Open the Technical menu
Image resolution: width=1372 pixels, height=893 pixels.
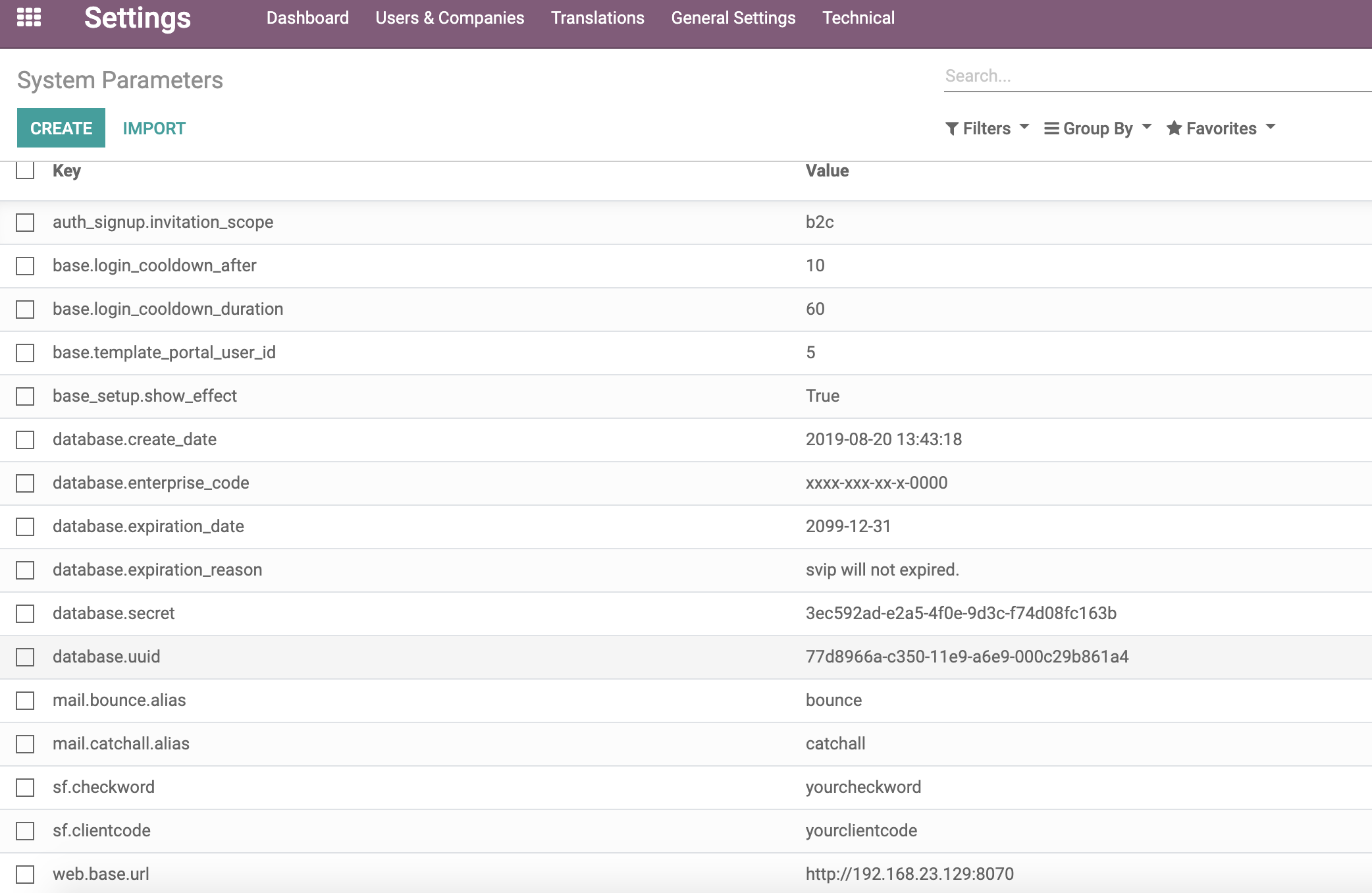coord(858,17)
